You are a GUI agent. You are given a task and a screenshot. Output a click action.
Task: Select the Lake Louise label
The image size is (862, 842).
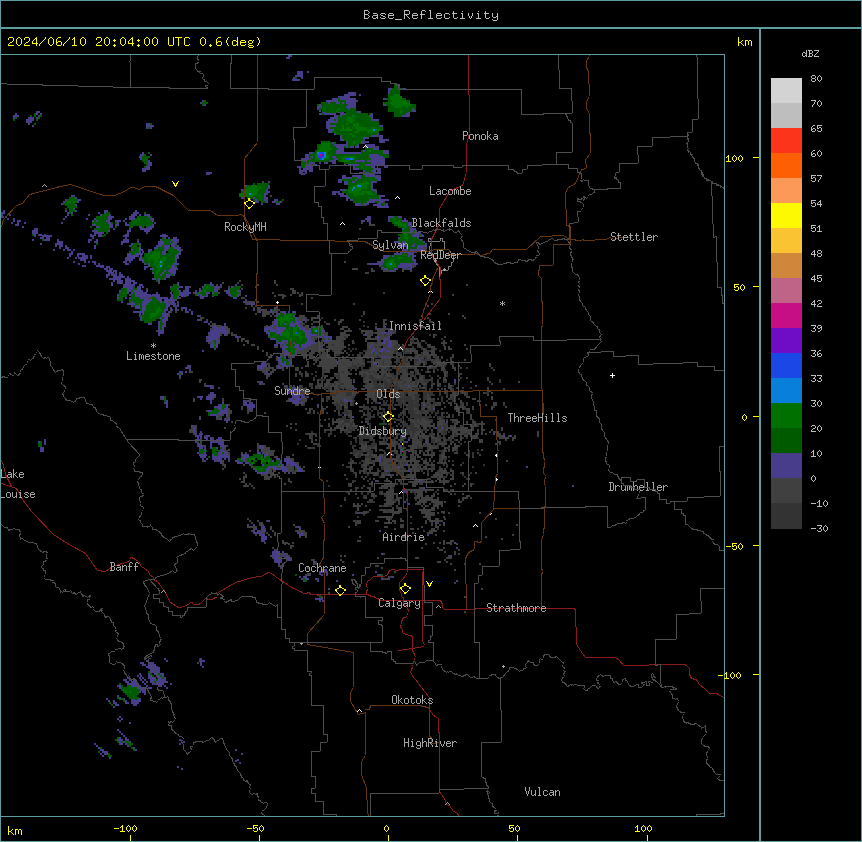pos(18,484)
